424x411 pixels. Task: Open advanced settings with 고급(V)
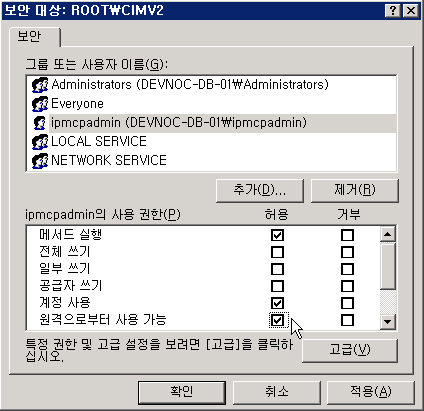click(350, 350)
